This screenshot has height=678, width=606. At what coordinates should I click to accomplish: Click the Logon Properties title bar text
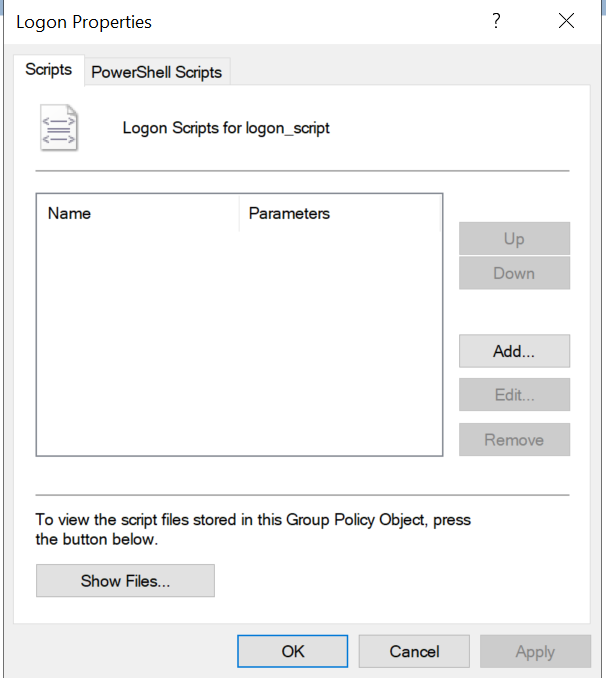coord(84,21)
